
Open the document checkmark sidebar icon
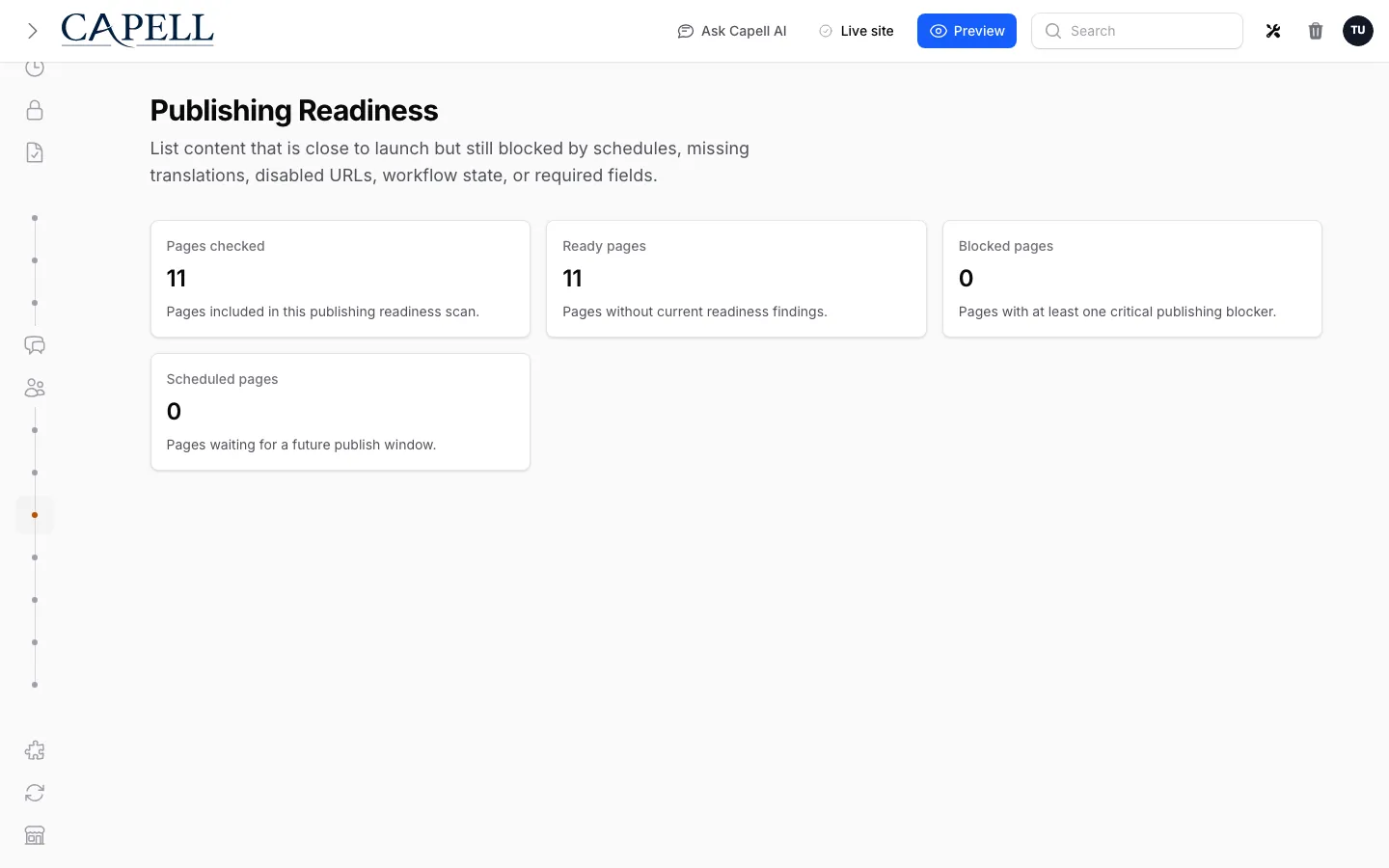point(35,152)
